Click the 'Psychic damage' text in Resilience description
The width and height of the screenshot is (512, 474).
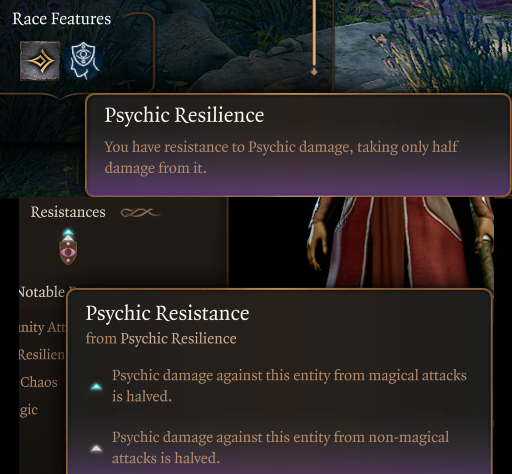pyautogui.click(x=272, y=147)
